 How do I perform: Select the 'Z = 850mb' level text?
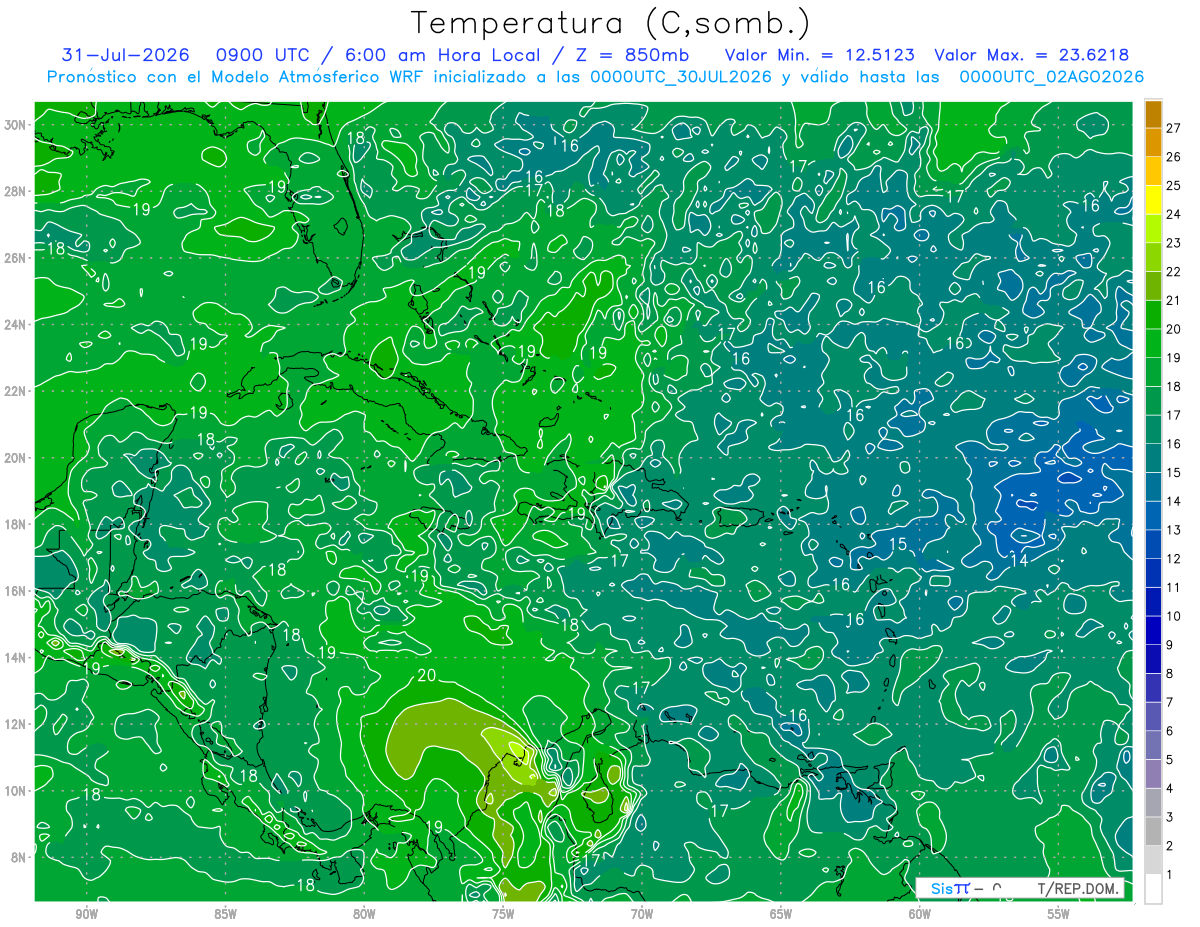[x=634, y=55]
